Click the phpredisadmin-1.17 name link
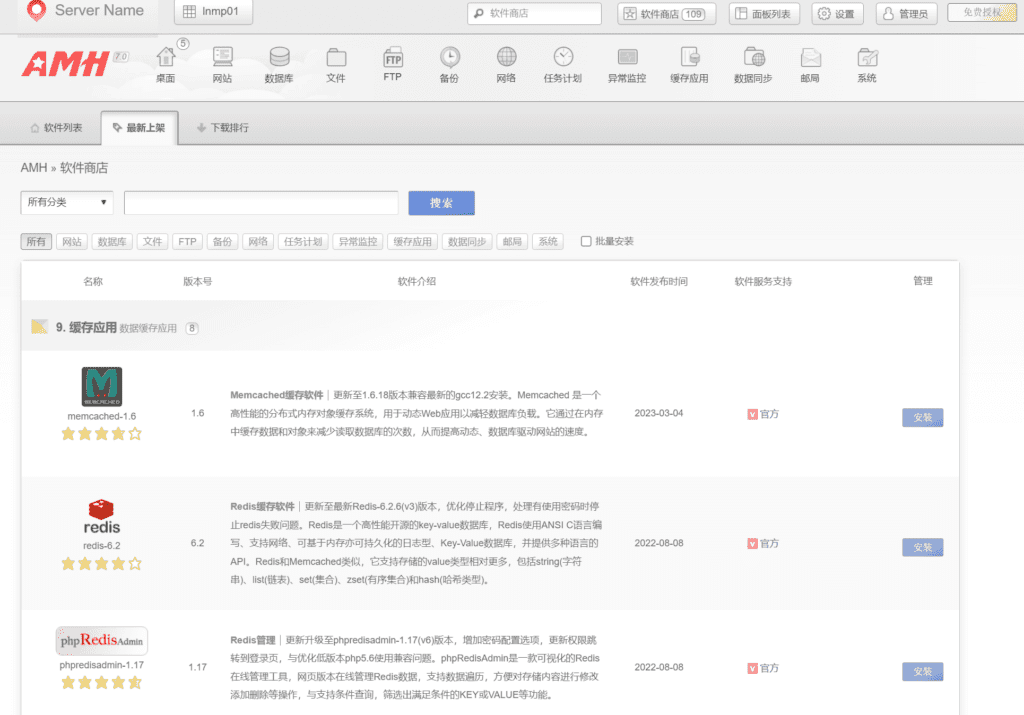Viewport: 1024px width, 715px height. click(x=102, y=665)
